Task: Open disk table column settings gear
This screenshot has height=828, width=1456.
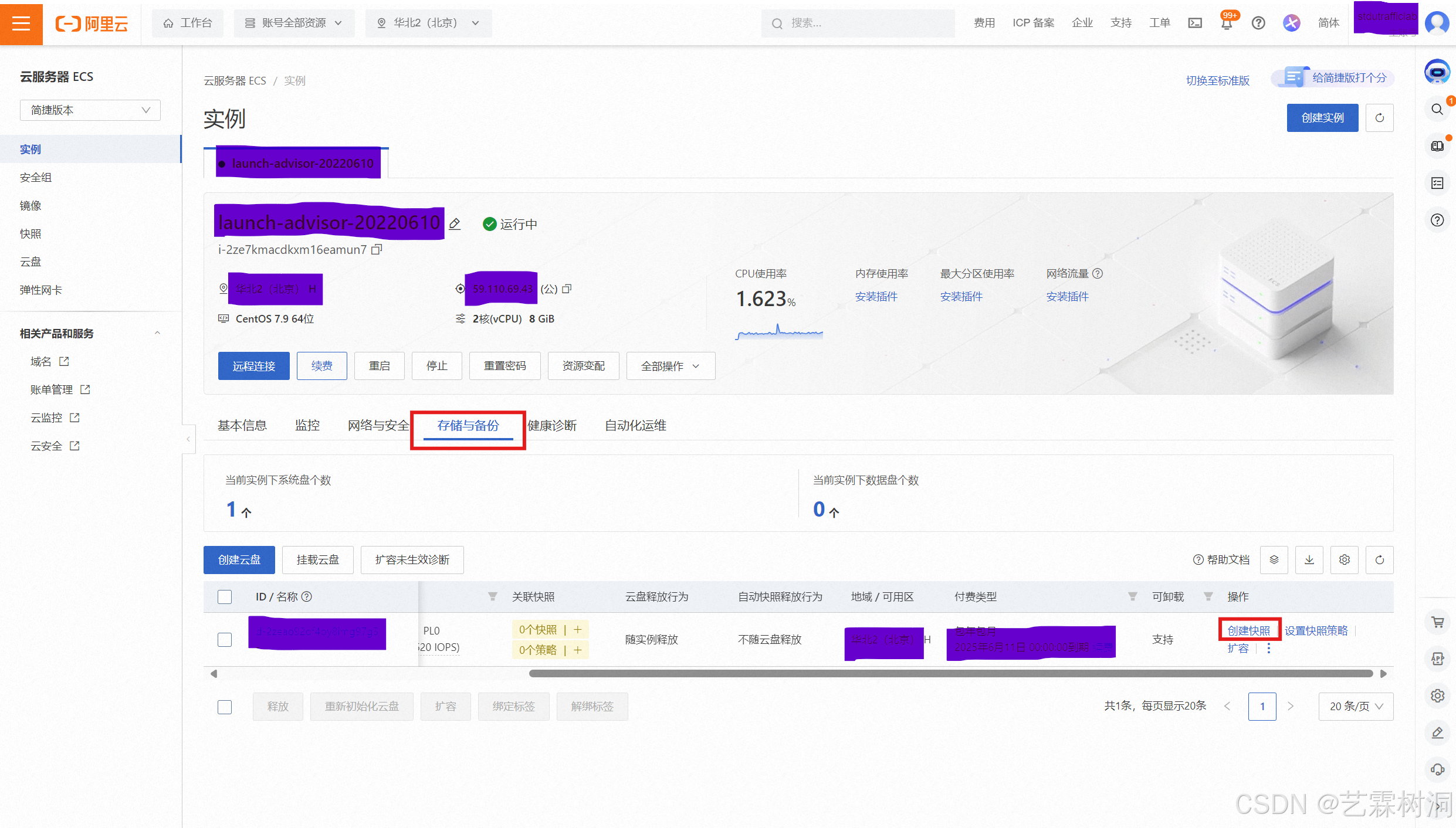Action: click(1345, 560)
